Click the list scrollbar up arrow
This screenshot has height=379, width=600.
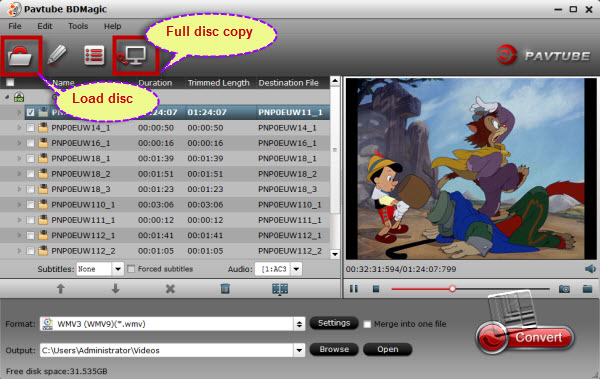pos(335,81)
